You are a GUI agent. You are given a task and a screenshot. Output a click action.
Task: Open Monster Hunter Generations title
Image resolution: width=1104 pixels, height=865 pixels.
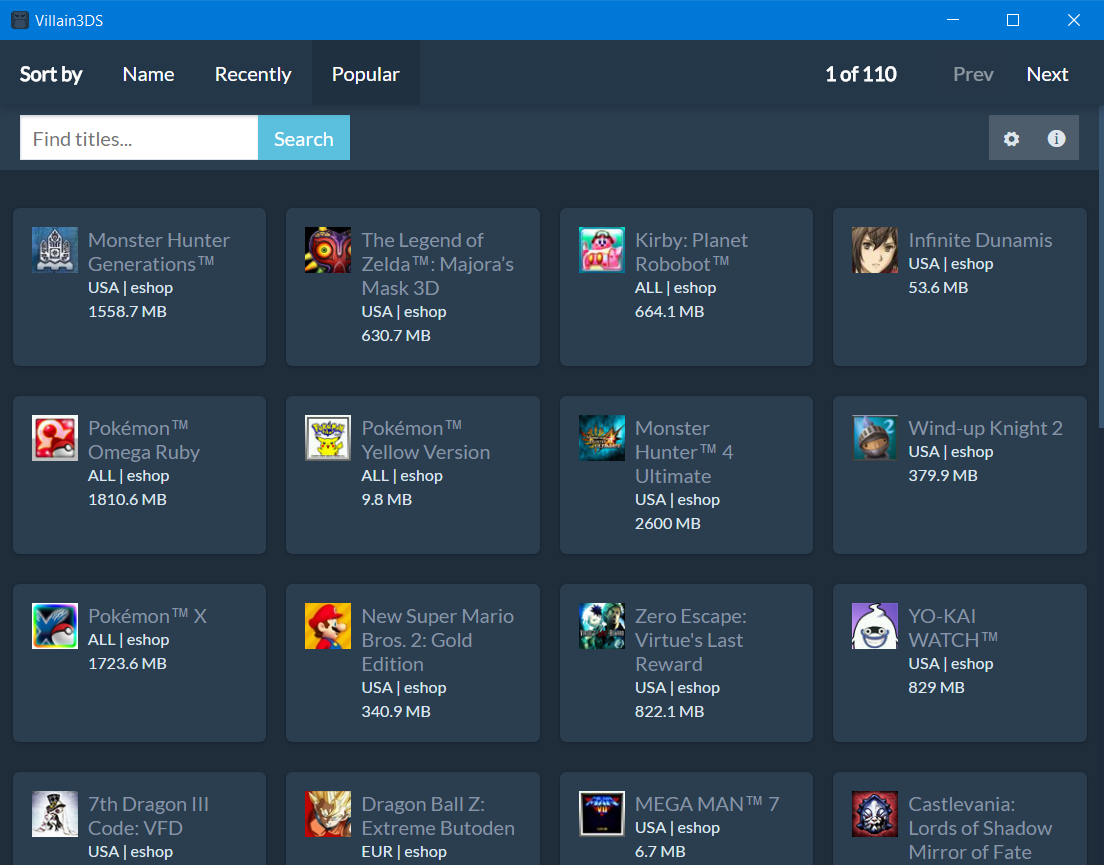pyautogui.click(x=158, y=252)
